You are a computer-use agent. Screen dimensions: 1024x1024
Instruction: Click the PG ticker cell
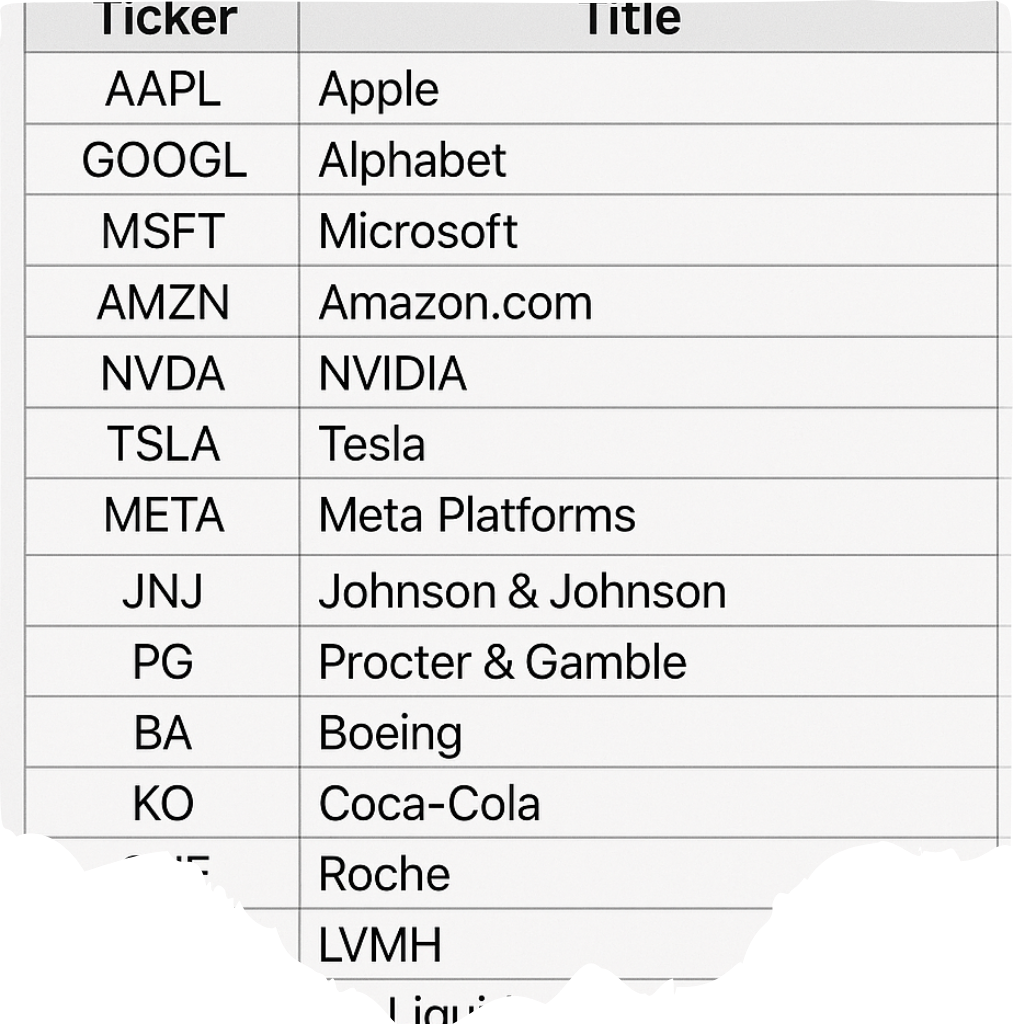click(163, 663)
